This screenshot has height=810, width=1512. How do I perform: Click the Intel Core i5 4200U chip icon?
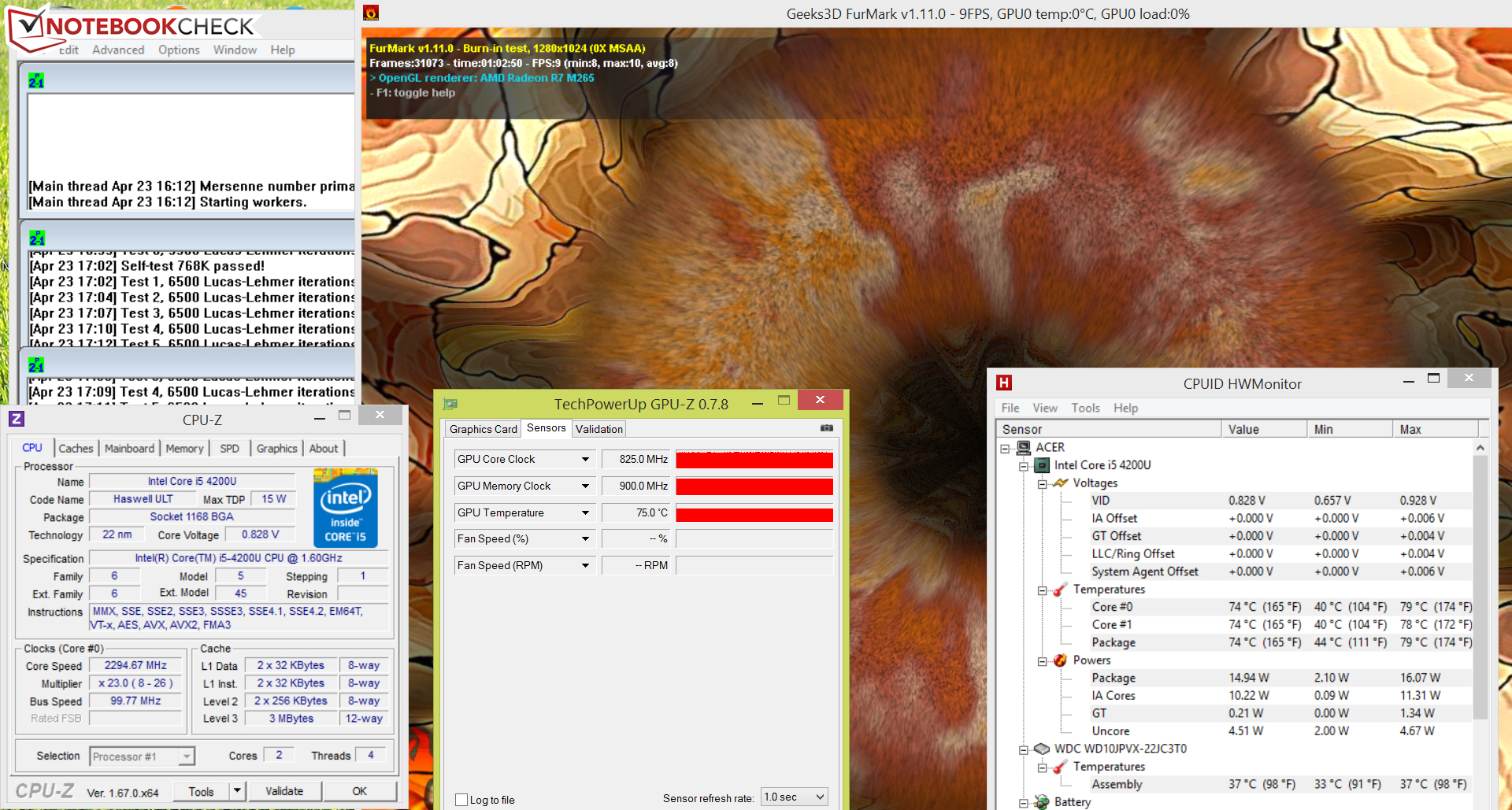1042,465
